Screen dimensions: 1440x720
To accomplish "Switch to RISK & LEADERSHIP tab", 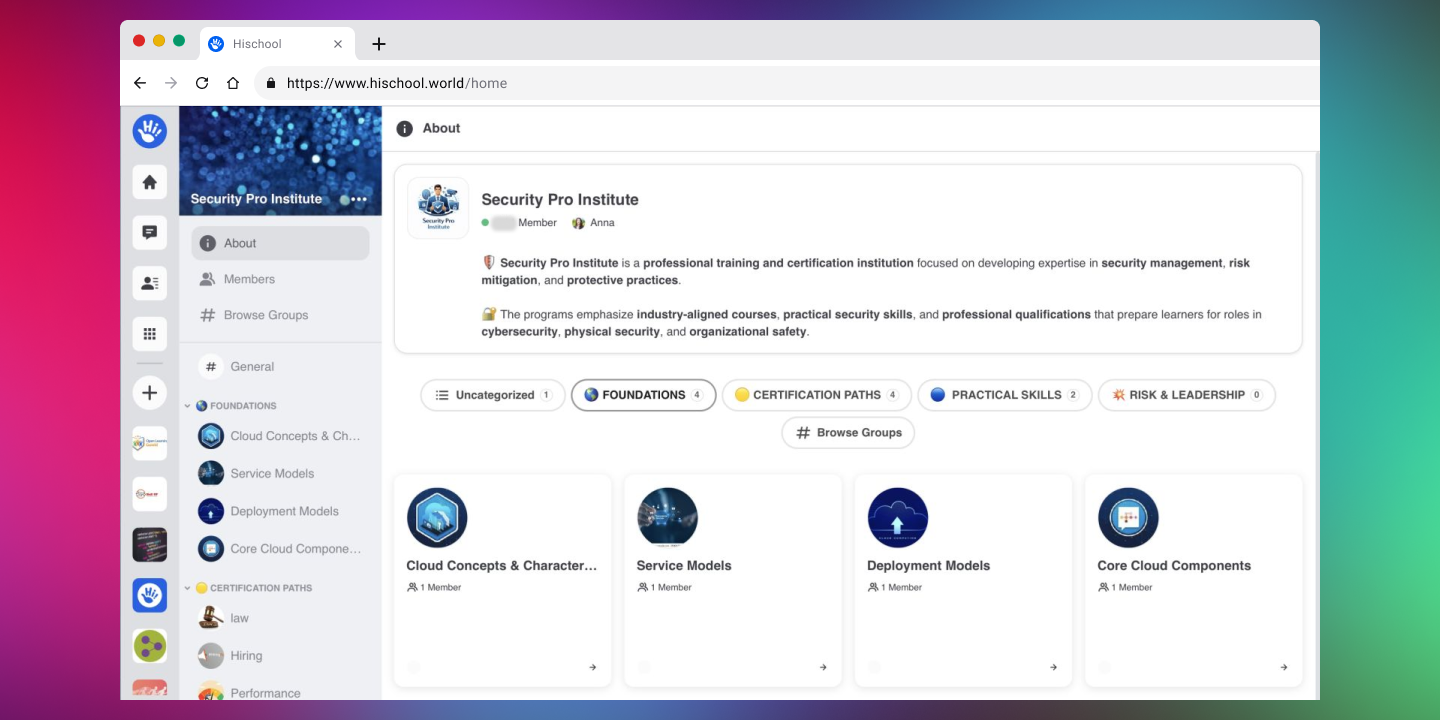I will coord(1187,395).
